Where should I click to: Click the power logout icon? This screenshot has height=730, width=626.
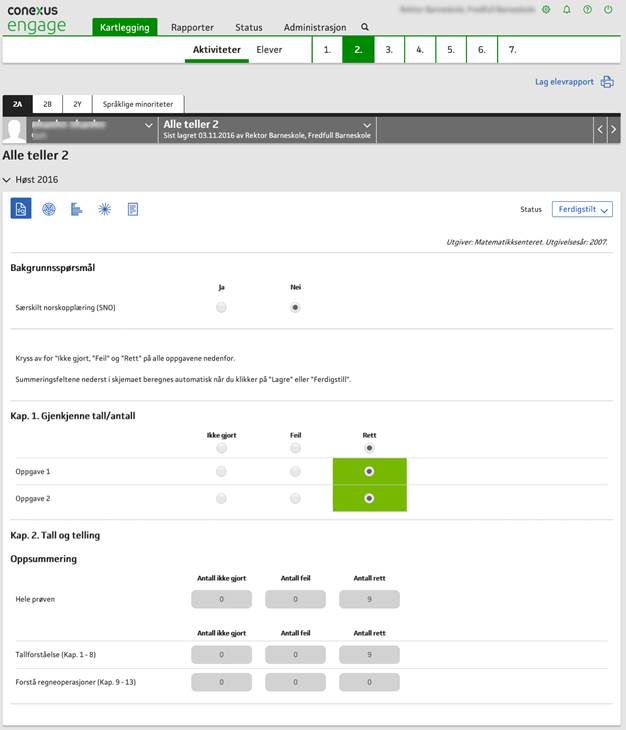[608, 9]
